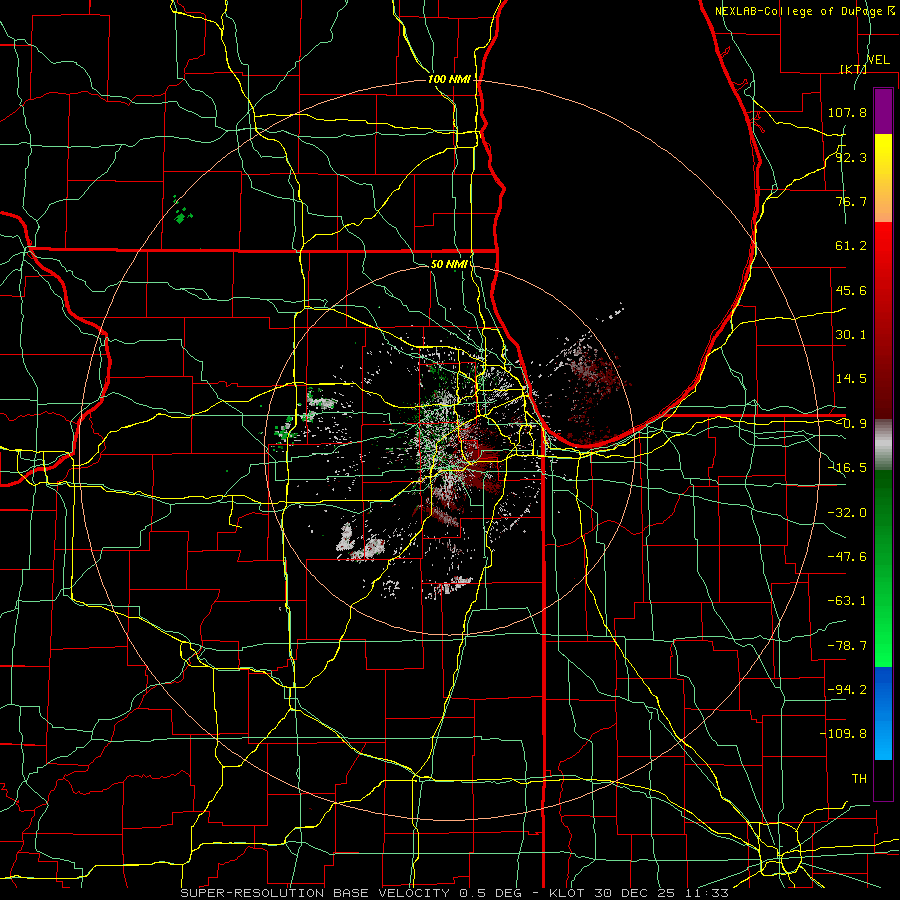
Task: Click the 76.7 scale value
Action: click(851, 201)
